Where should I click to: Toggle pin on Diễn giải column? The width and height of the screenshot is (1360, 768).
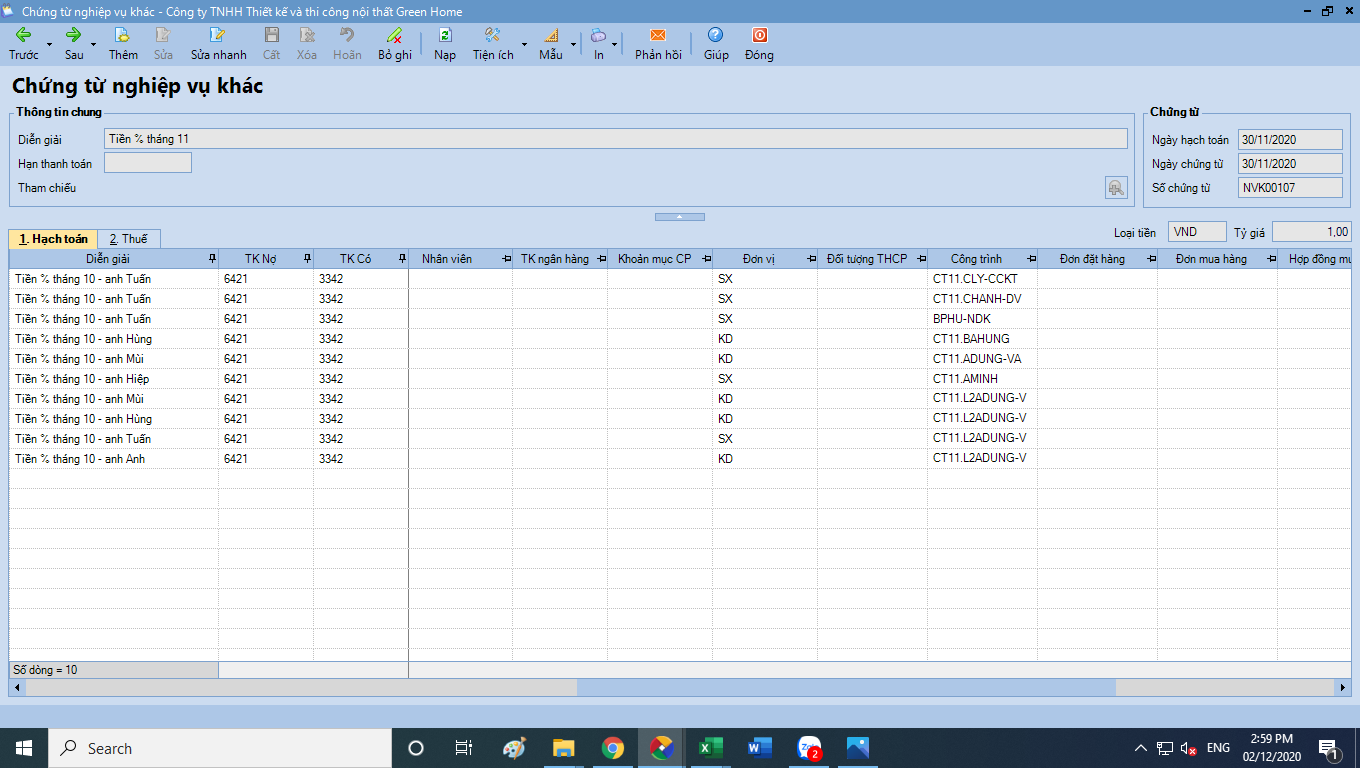[211, 259]
